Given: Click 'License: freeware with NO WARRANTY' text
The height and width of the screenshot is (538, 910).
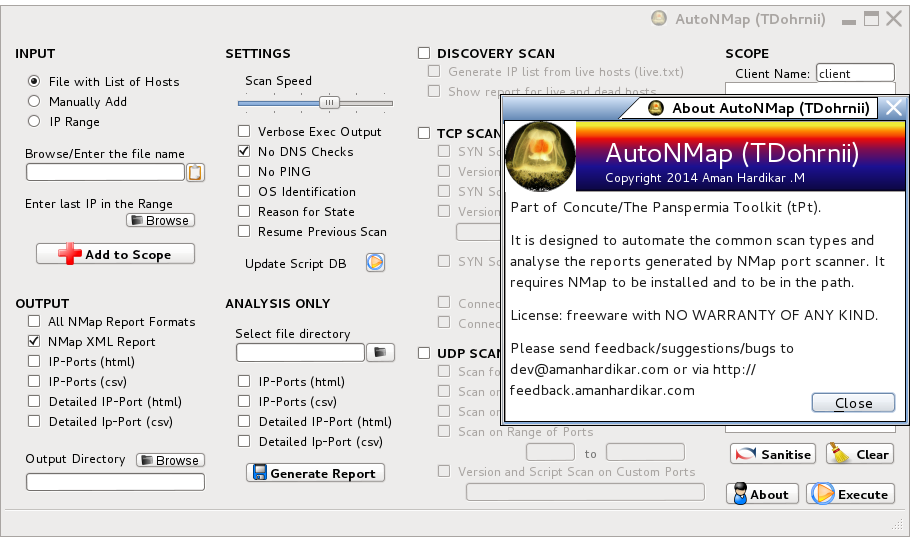Looking at the screenshot, I should tap(694, 315).
